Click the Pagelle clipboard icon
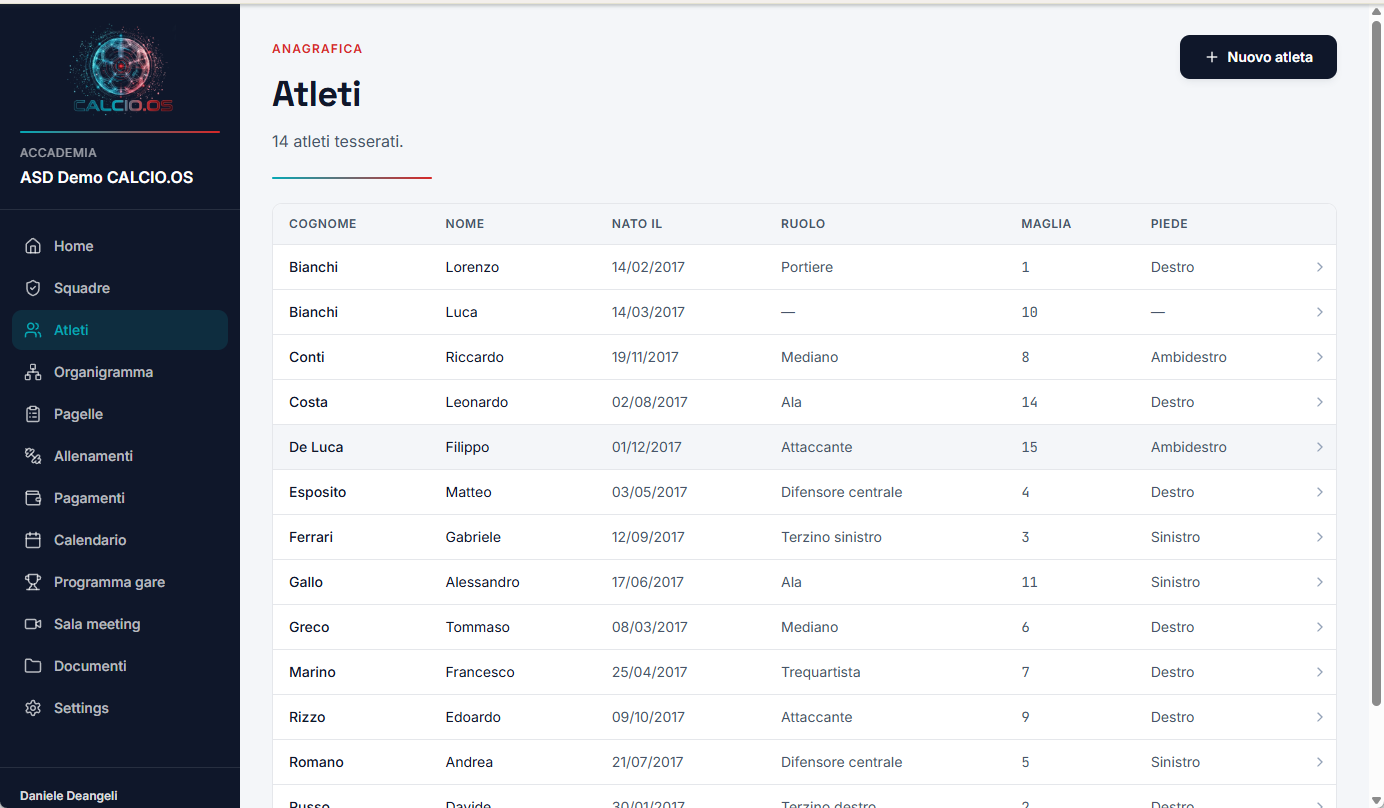 pos(33,414)
